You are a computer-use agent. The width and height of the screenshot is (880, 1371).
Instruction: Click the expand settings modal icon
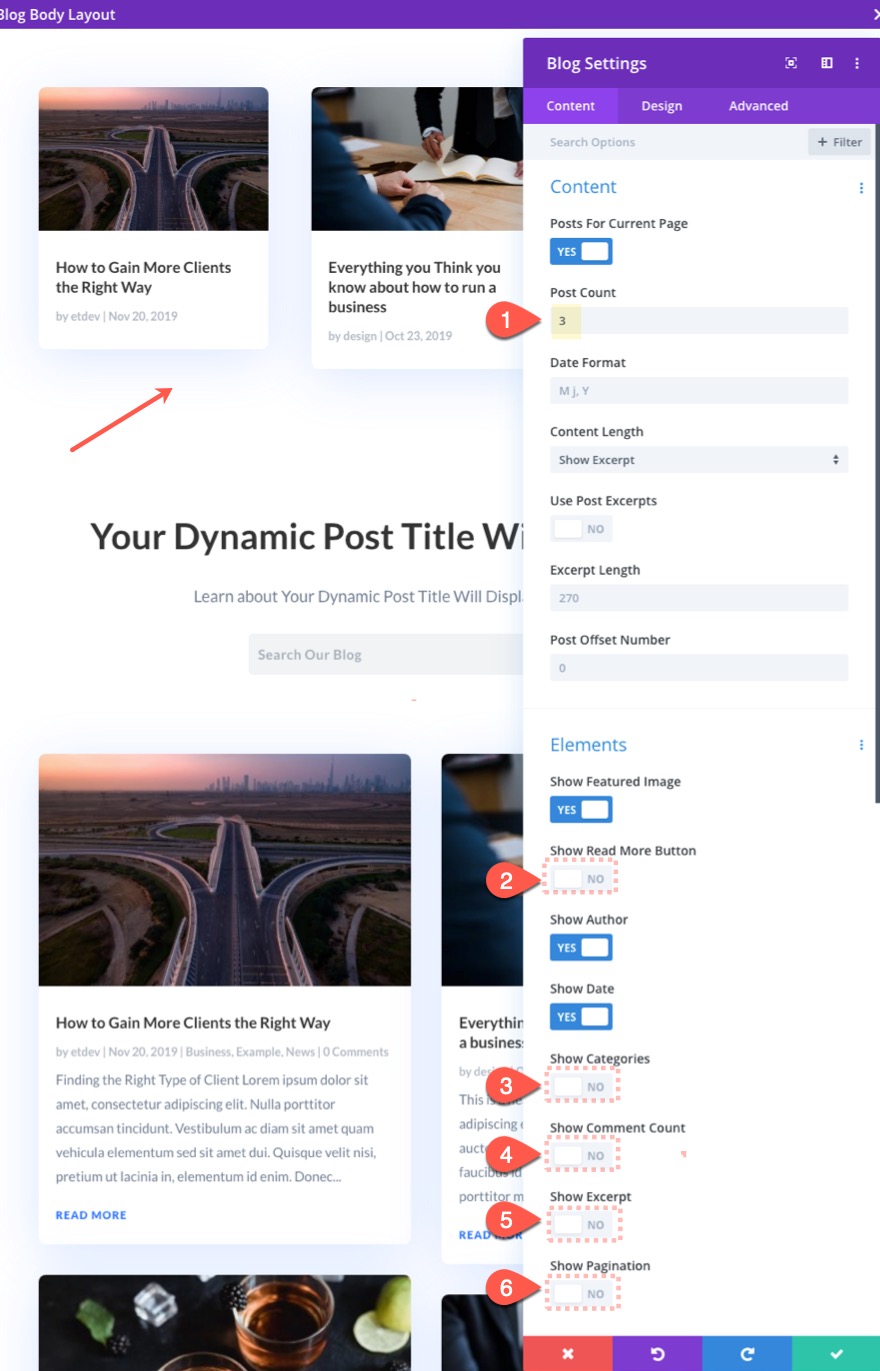[790, 63]
